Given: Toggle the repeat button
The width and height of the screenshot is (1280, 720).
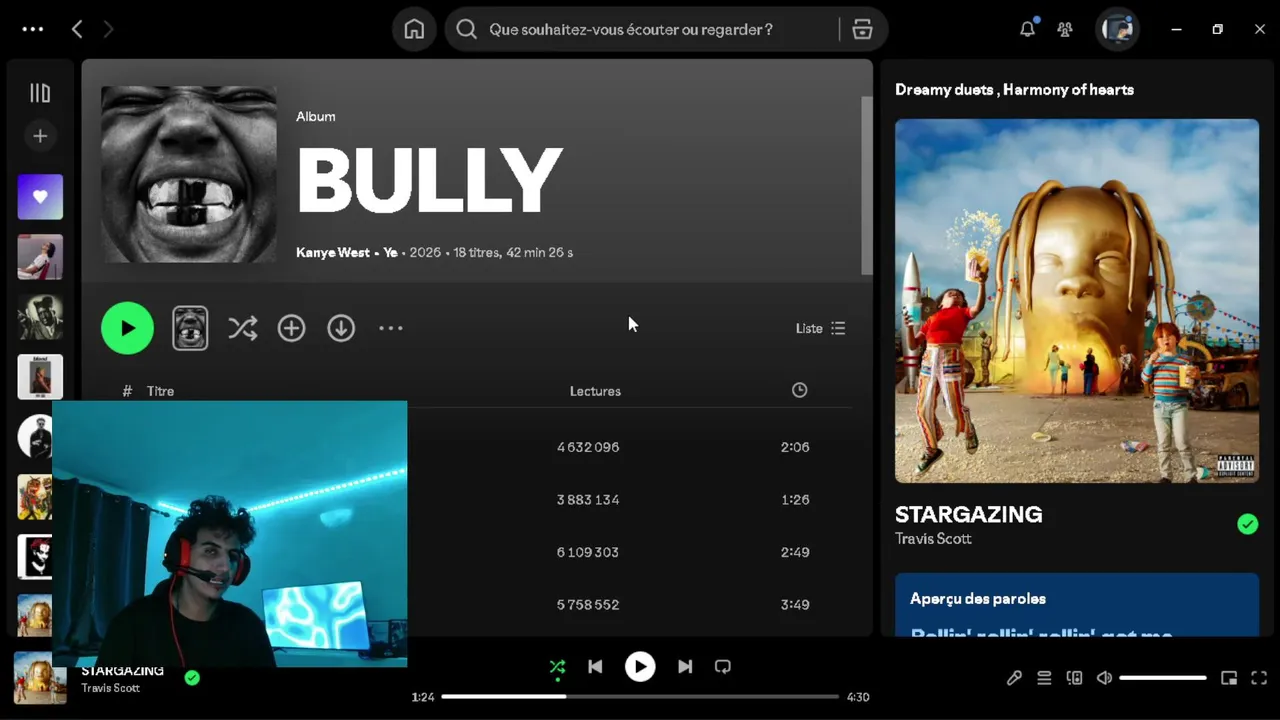Looking at the screenshot, I should tap(723, 667).
